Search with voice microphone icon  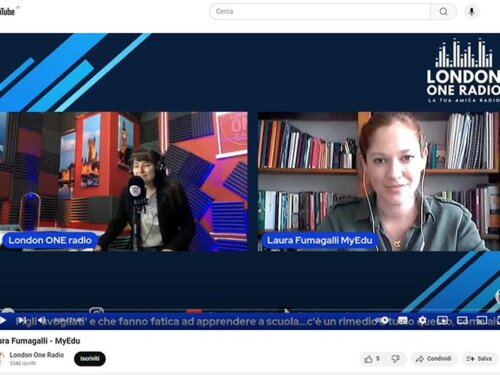tap(471, 12)
